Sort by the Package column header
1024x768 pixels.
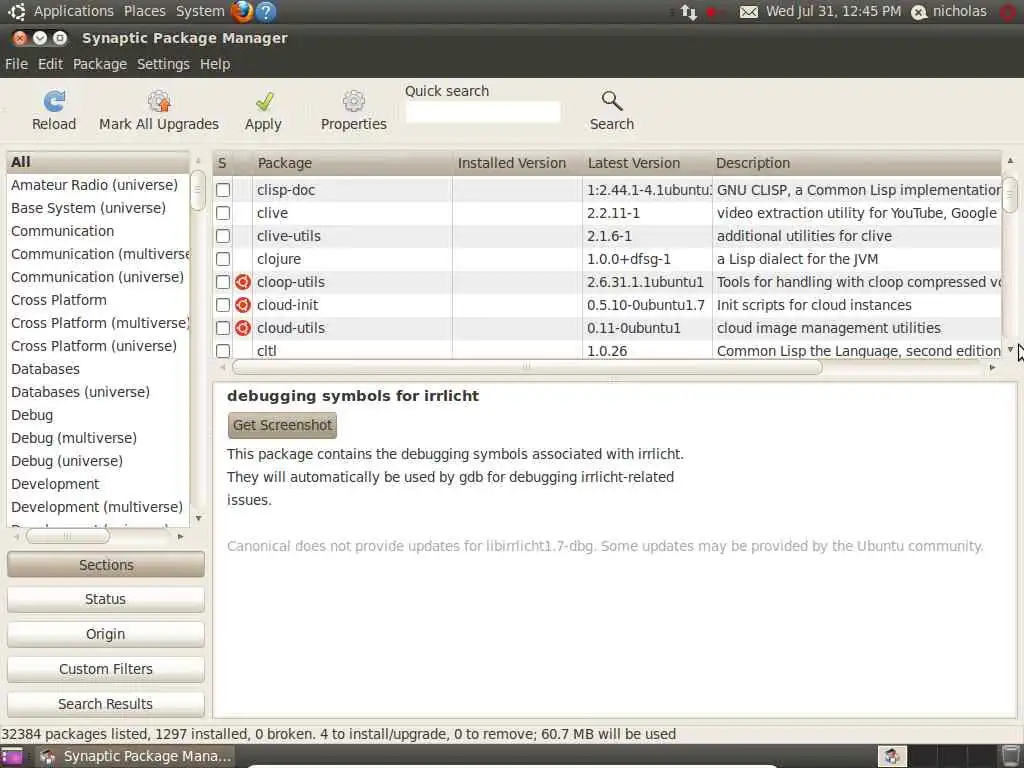pos(353,163)
